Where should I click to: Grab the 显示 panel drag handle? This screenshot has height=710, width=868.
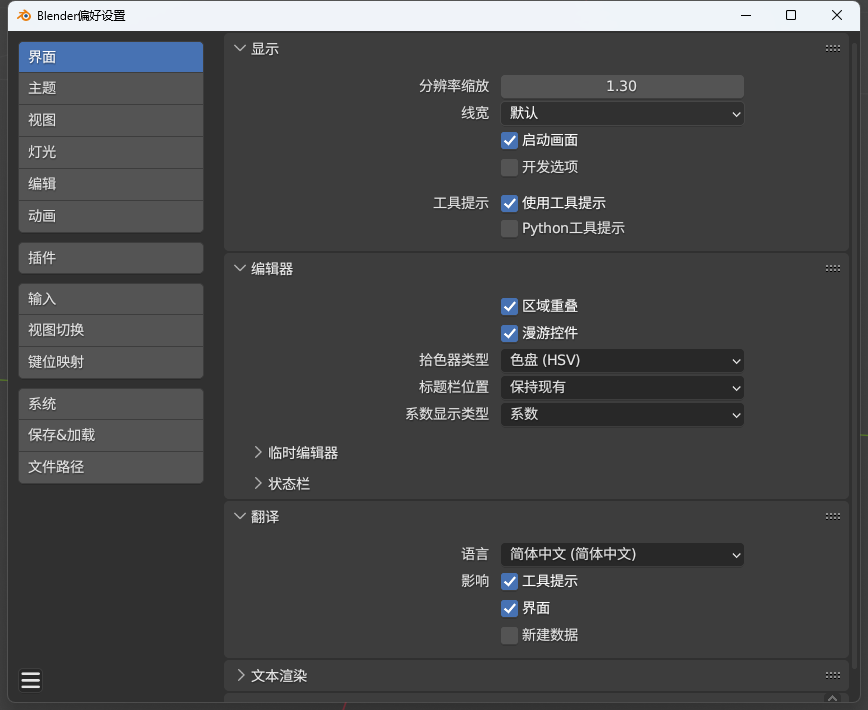(833, 49)
